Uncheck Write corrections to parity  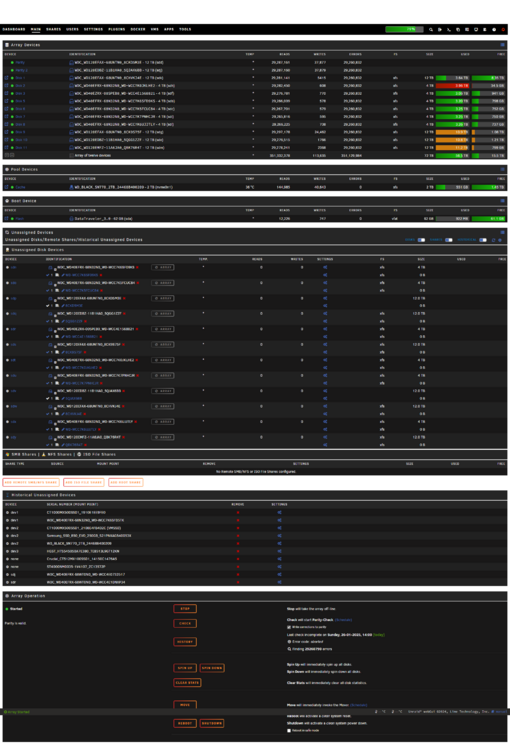pos(289,627)
